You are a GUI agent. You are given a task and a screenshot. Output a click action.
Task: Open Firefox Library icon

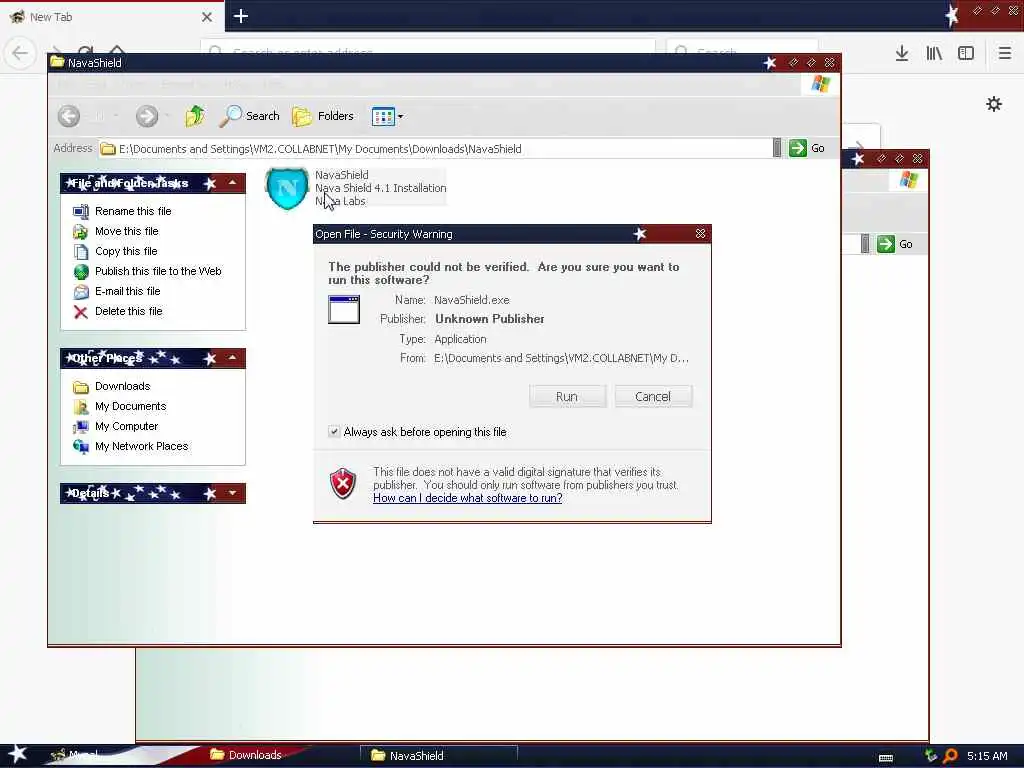pos(934,54)
